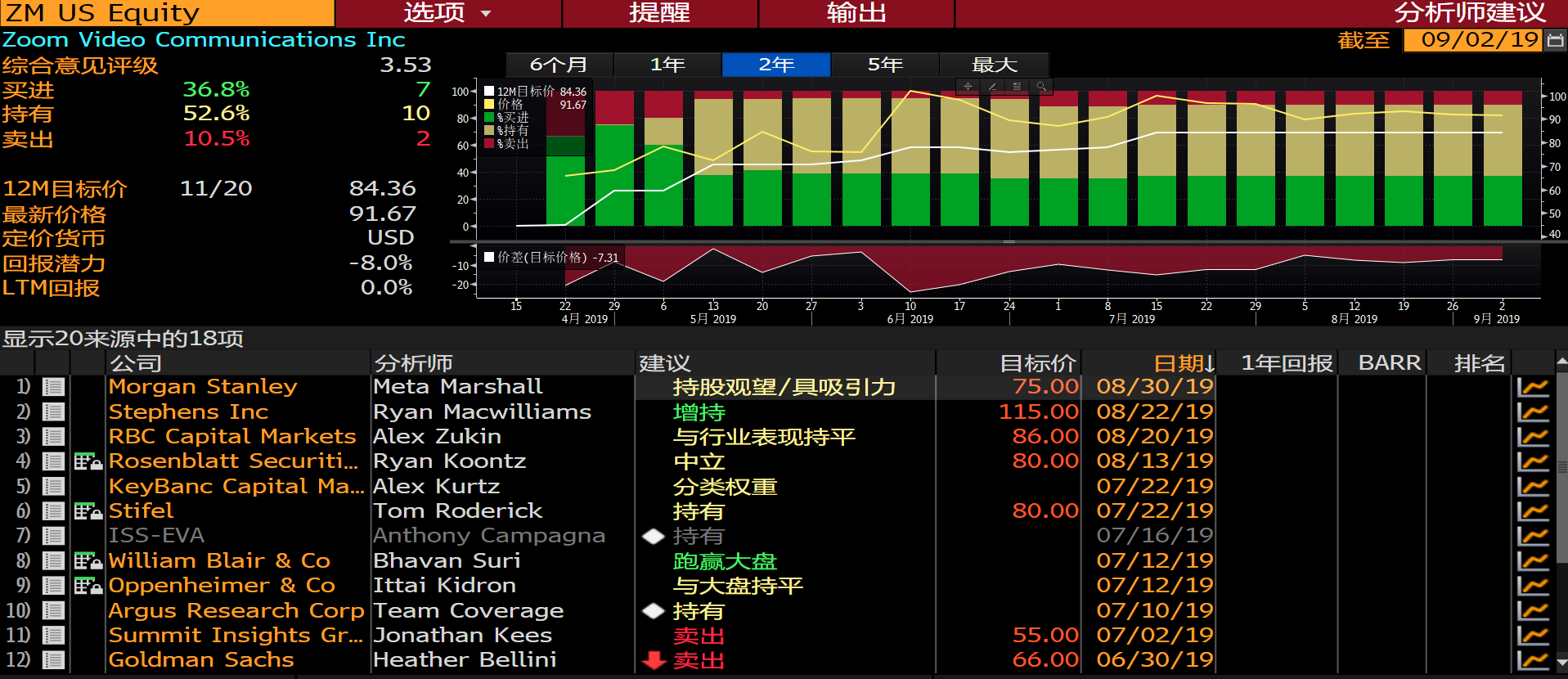Click the 价差(目标价格) legend marker
This screenshot has width=1568, height=679.
489,257
